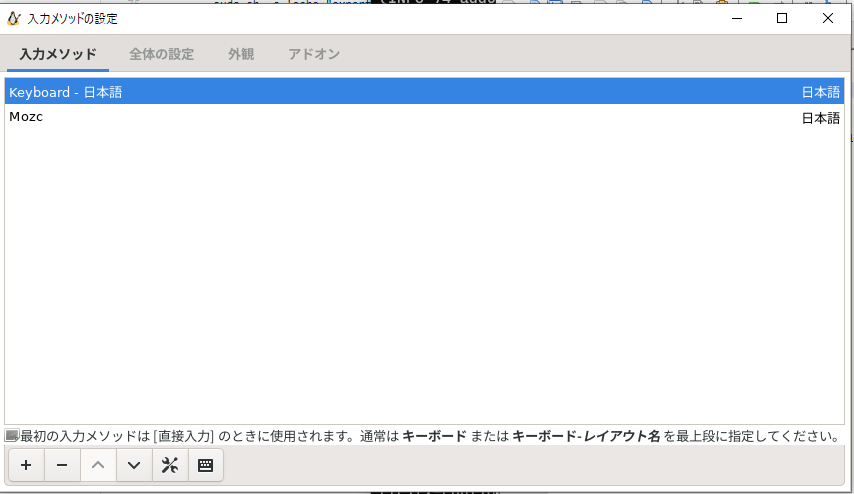Select the Keyboard - 日本語 row
Viewport: 854px width, 494px height.
click(424, 92)
